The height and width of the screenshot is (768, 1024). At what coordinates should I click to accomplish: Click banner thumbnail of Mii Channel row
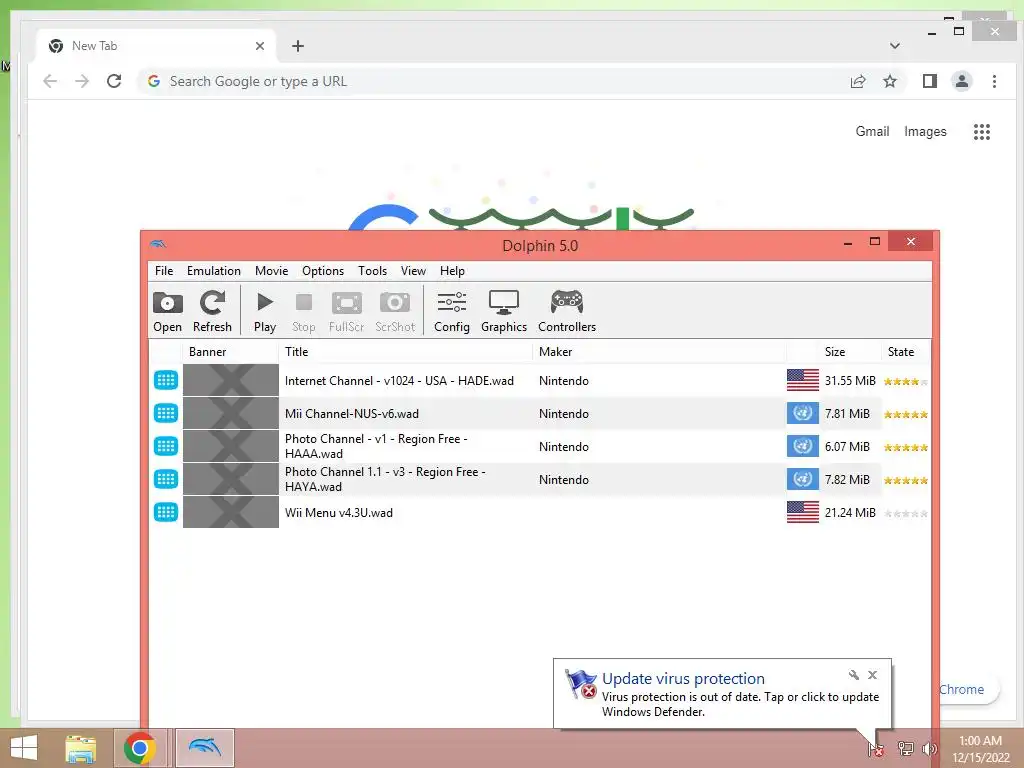[231, 413]
